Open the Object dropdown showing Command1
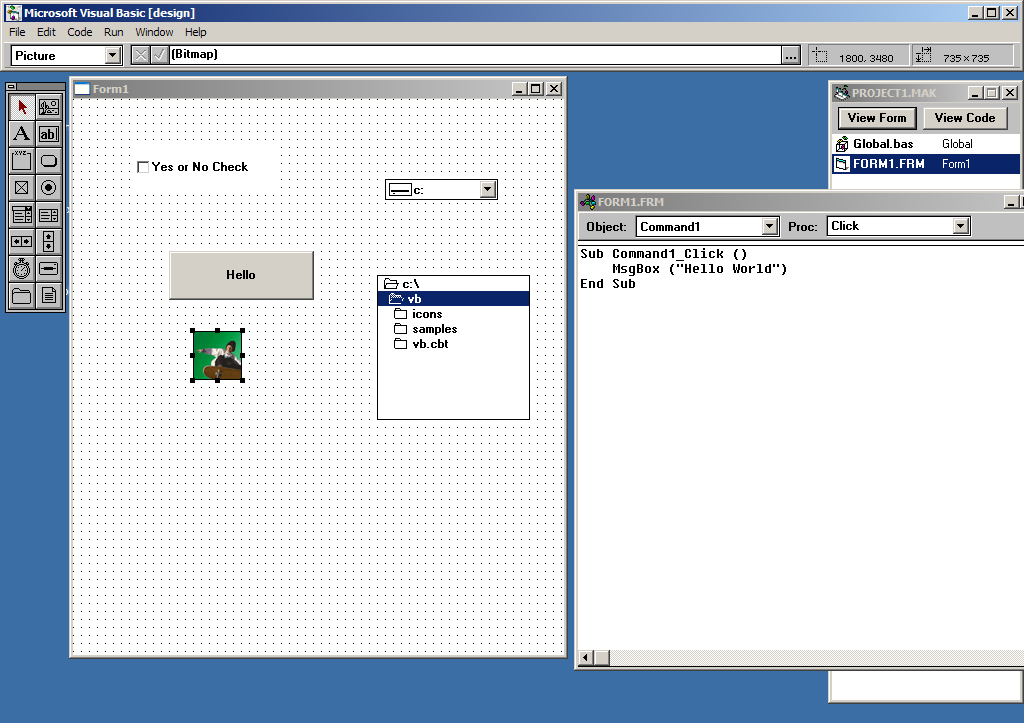Screen dimensions: 1024x723 coord(770,226)
